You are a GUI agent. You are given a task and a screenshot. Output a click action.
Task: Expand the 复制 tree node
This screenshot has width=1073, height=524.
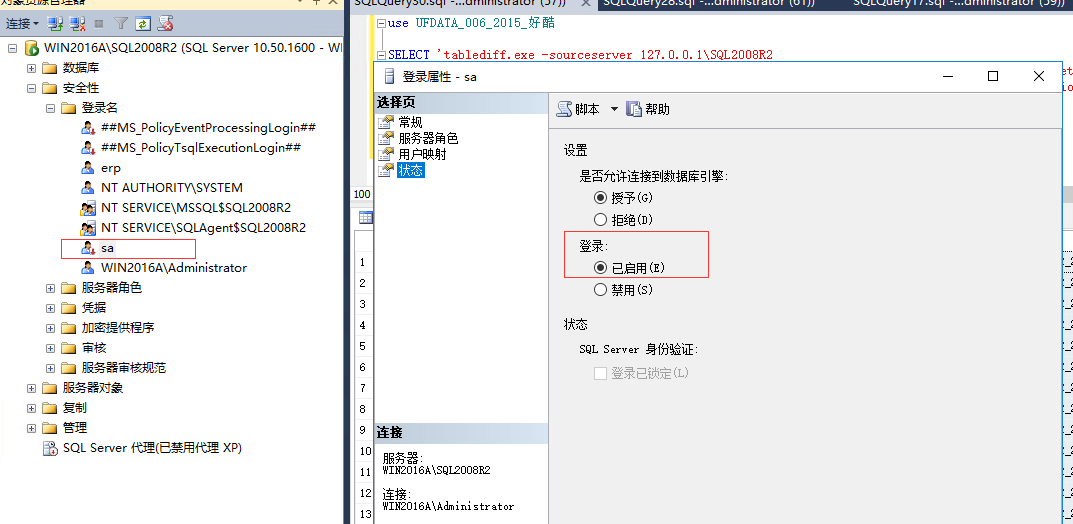(31, 408)
